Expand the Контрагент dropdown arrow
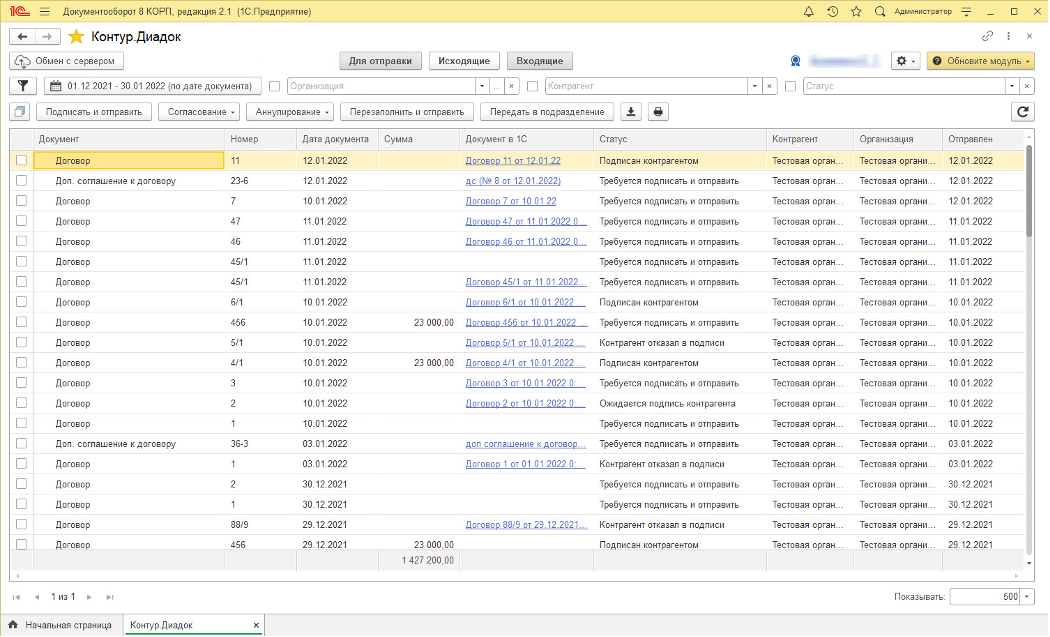The width and height of the screenshot is (1050, 637). pyautogui.click(x=755, y=86)
